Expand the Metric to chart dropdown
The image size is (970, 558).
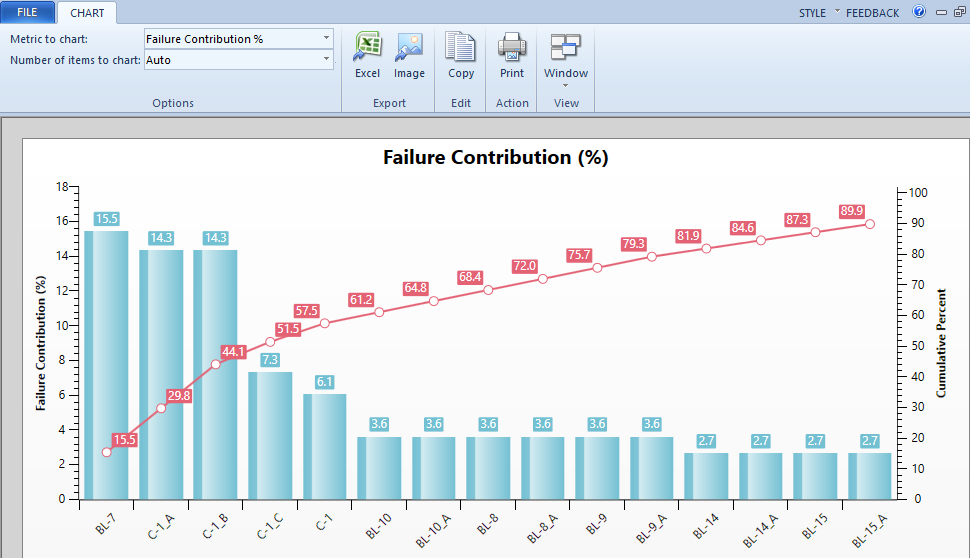[x=326, y=39]
